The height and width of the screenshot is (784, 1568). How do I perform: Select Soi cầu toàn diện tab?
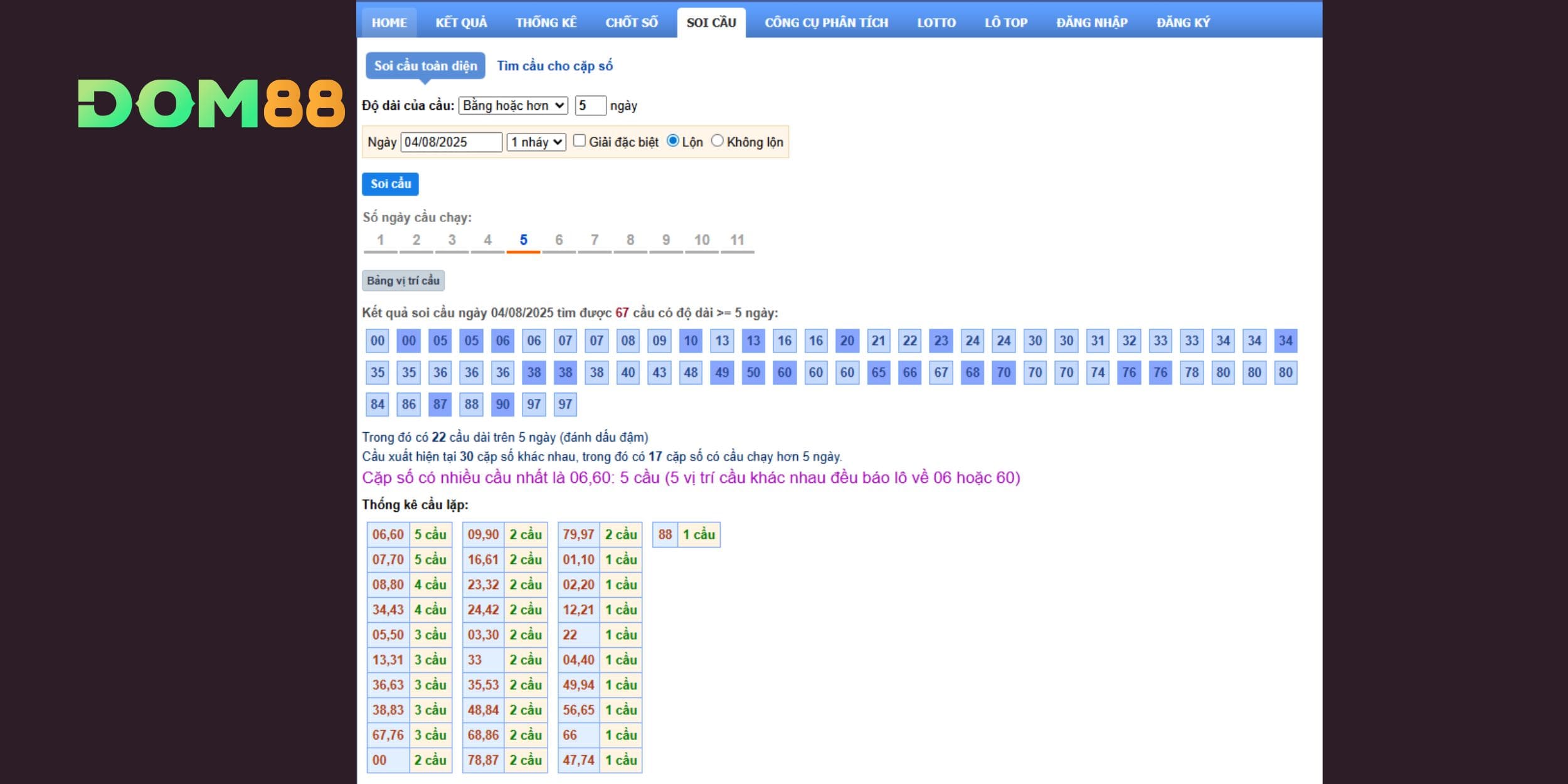425,66
